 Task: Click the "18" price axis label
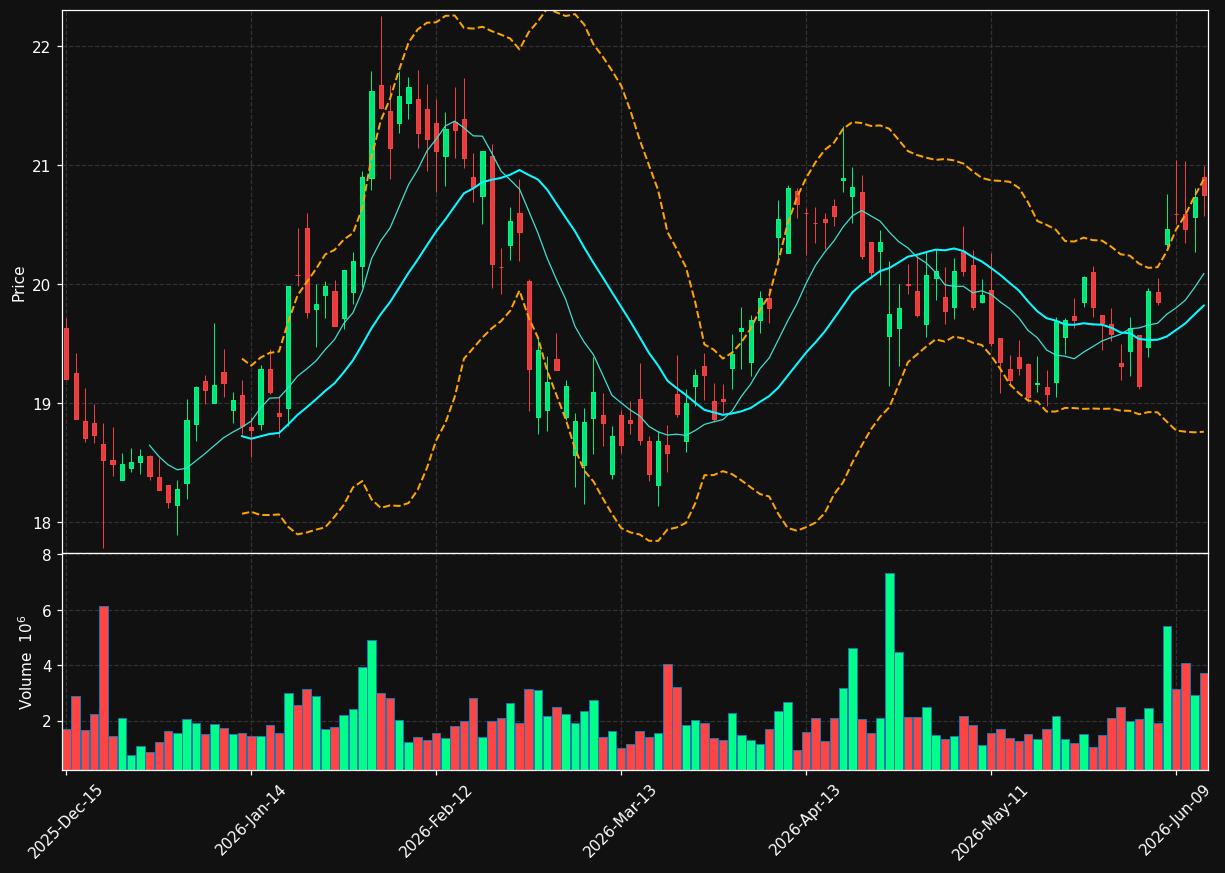(43, 523)
